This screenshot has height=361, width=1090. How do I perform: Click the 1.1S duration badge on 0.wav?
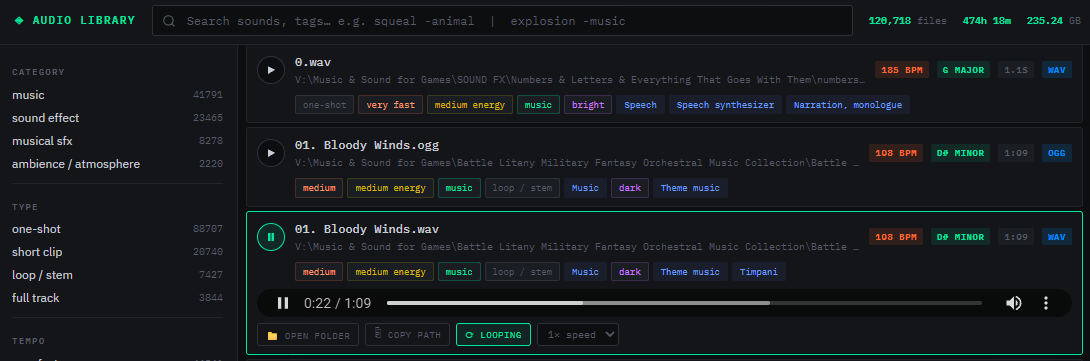pyautogui.click(x=1016, y=70)
